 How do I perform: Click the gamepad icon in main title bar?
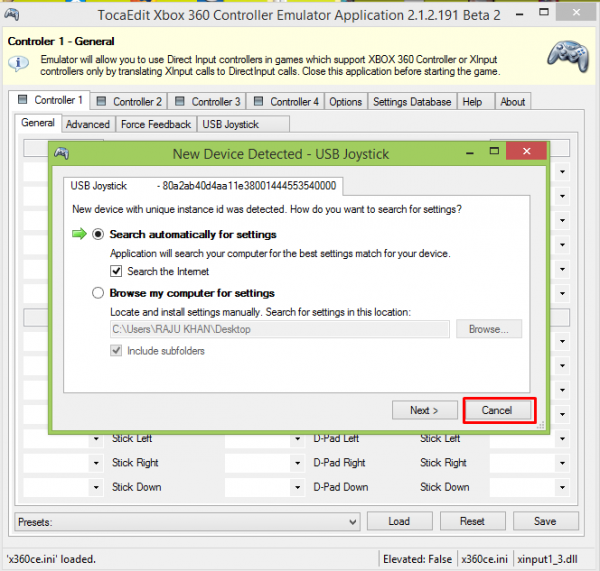tap(12, 15)
